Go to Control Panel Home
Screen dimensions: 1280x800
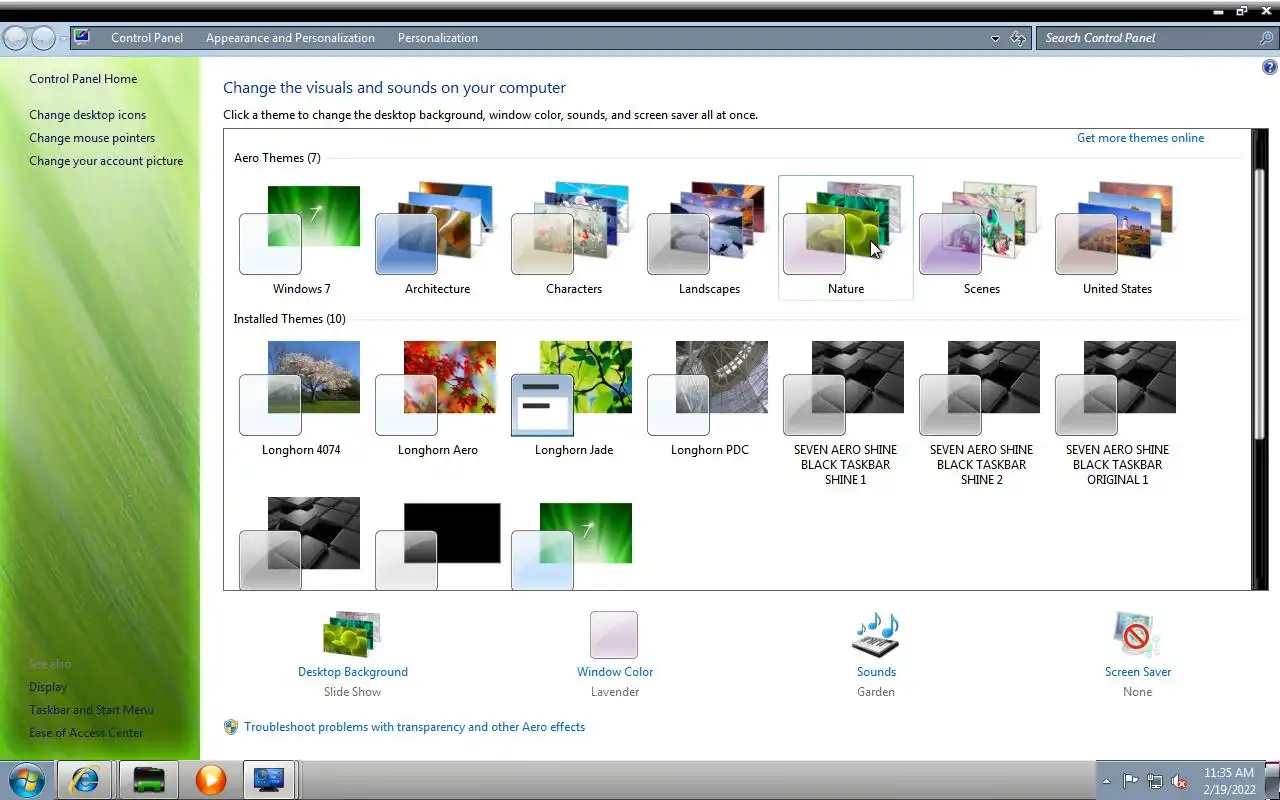[x=83, y=79]
